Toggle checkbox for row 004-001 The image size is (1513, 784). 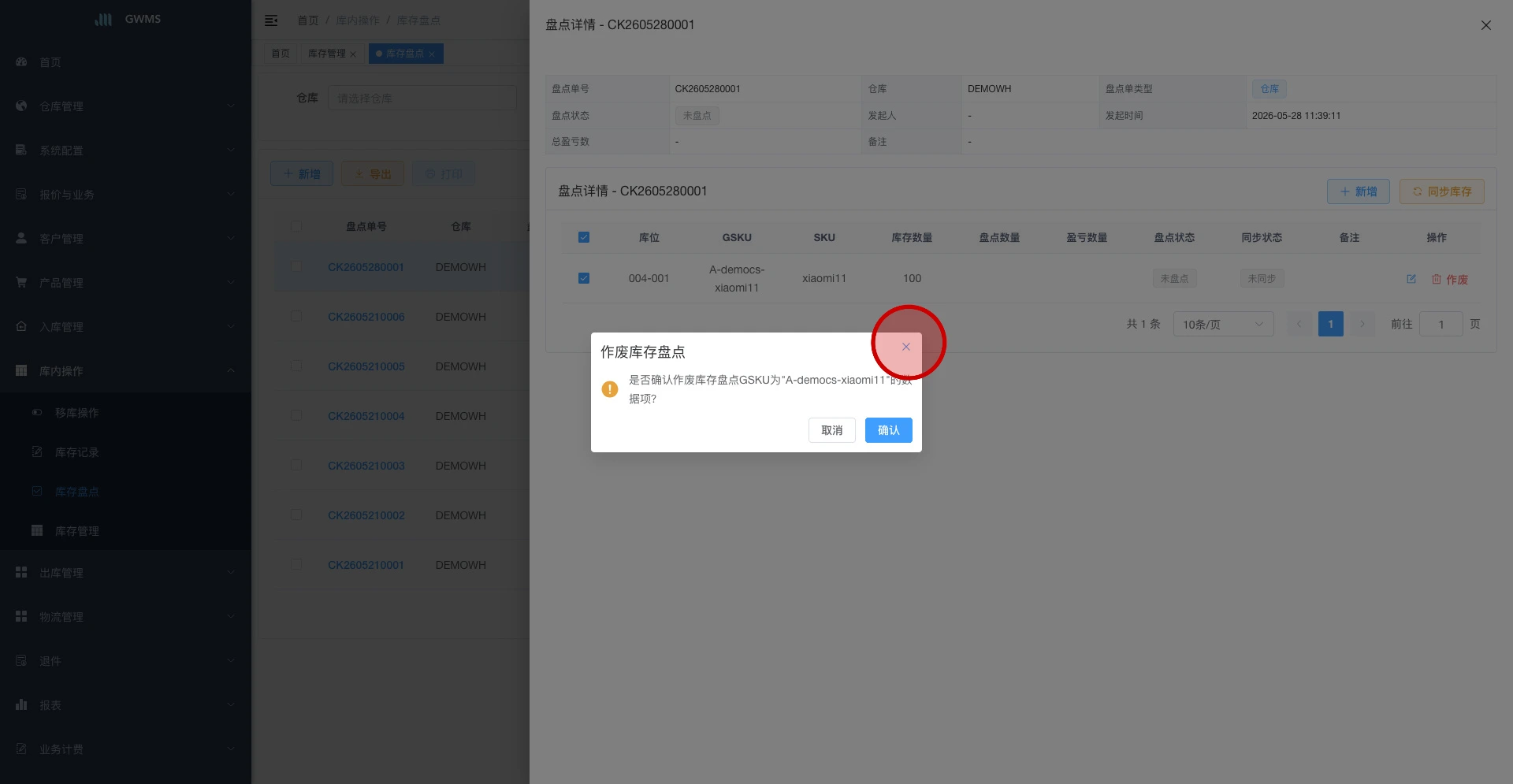584,278
